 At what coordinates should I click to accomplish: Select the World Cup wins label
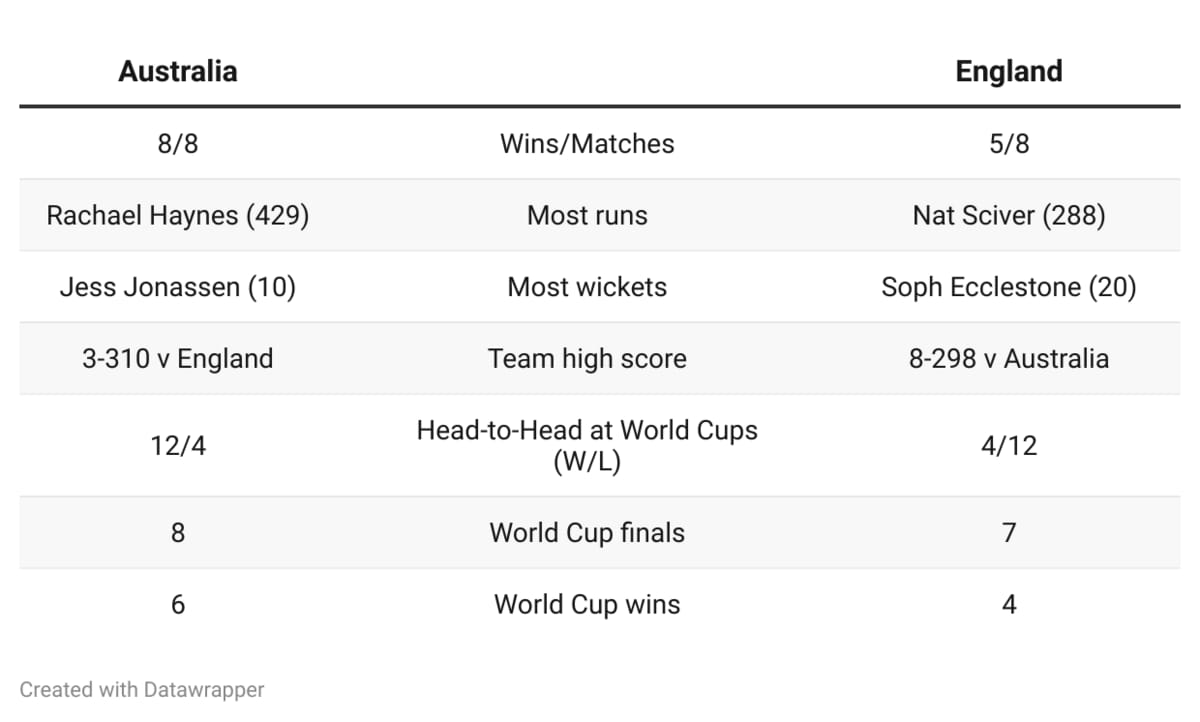click(587, 605)
